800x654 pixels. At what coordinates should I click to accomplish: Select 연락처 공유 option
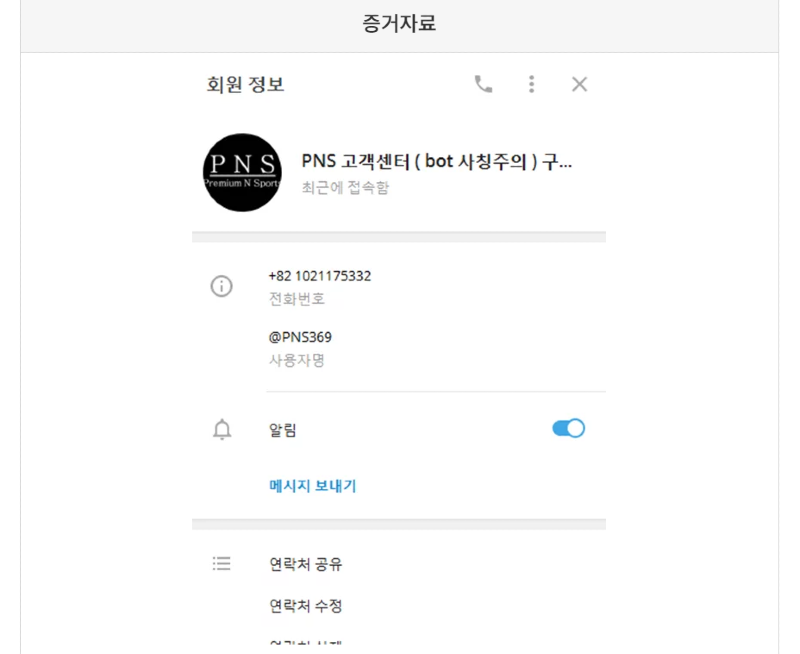tap(306, 564)
